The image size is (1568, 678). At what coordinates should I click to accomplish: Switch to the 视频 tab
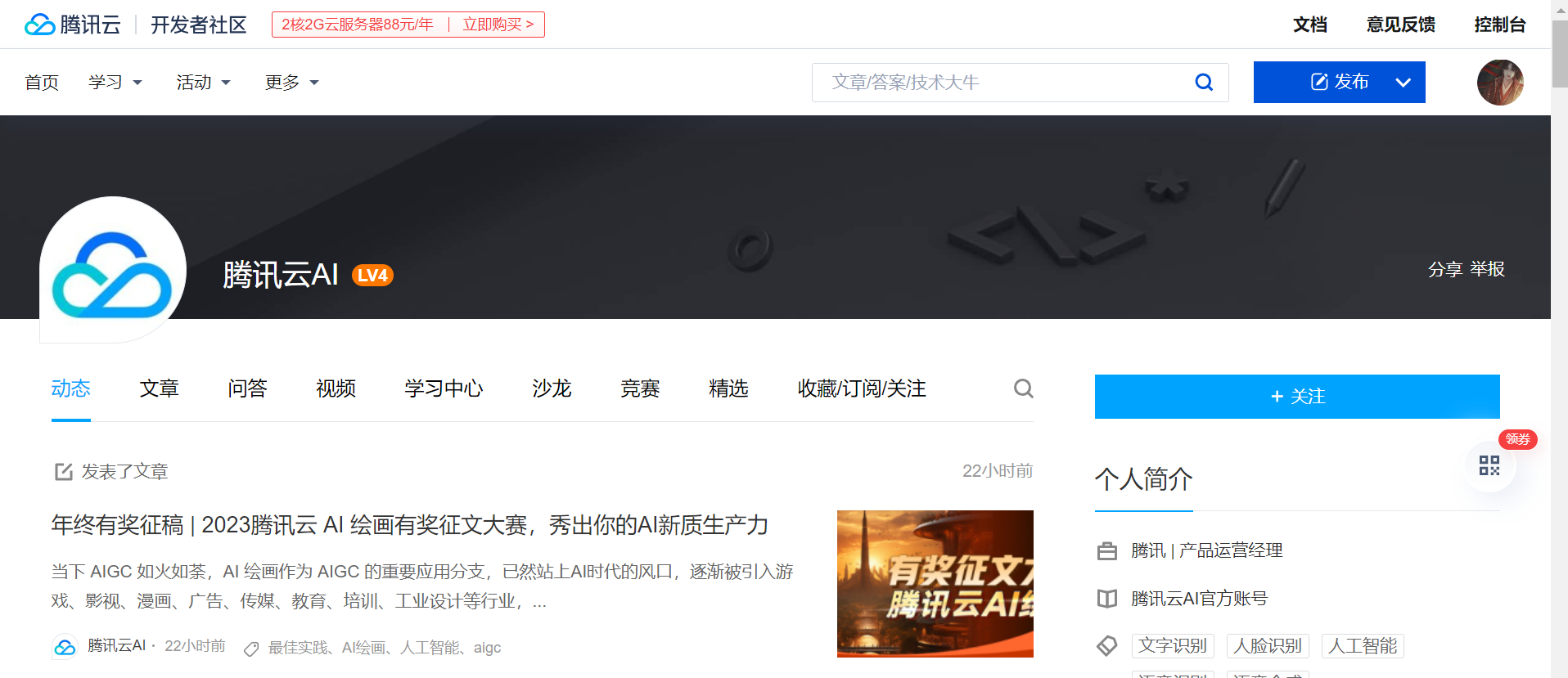point(336,388)
